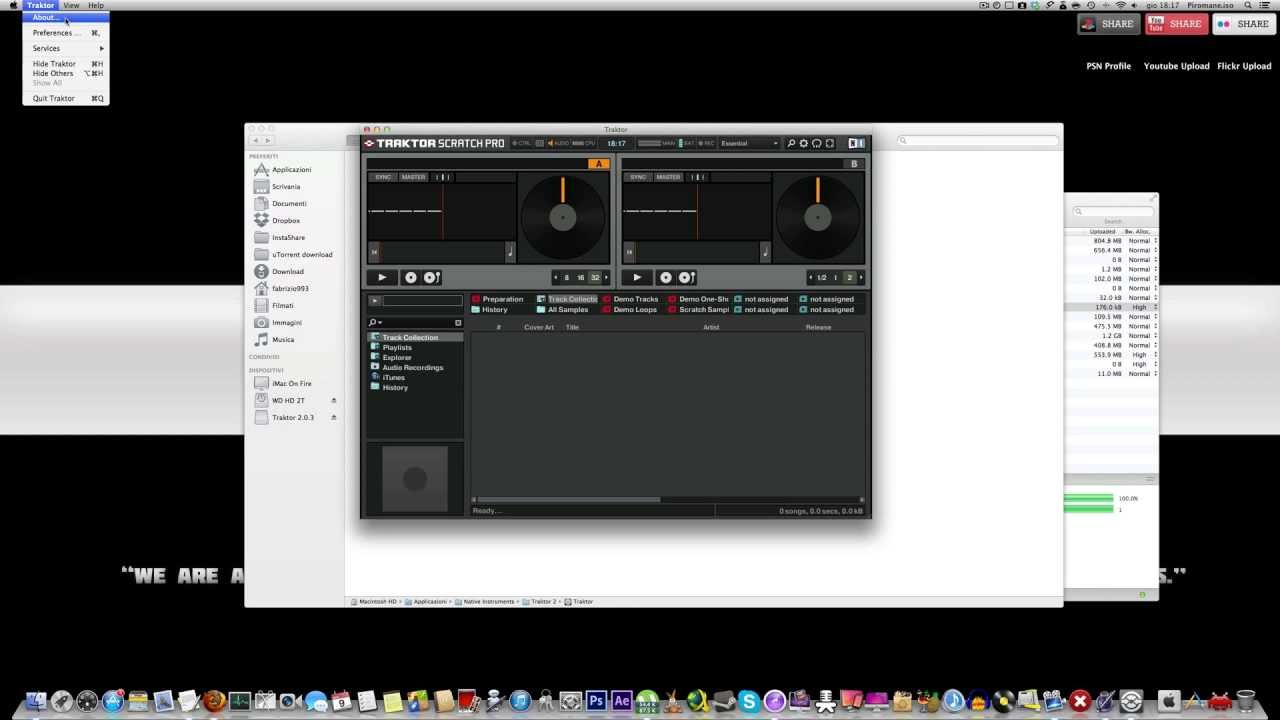Eject the WD HD 2T drive

click(x=333, y=401)
